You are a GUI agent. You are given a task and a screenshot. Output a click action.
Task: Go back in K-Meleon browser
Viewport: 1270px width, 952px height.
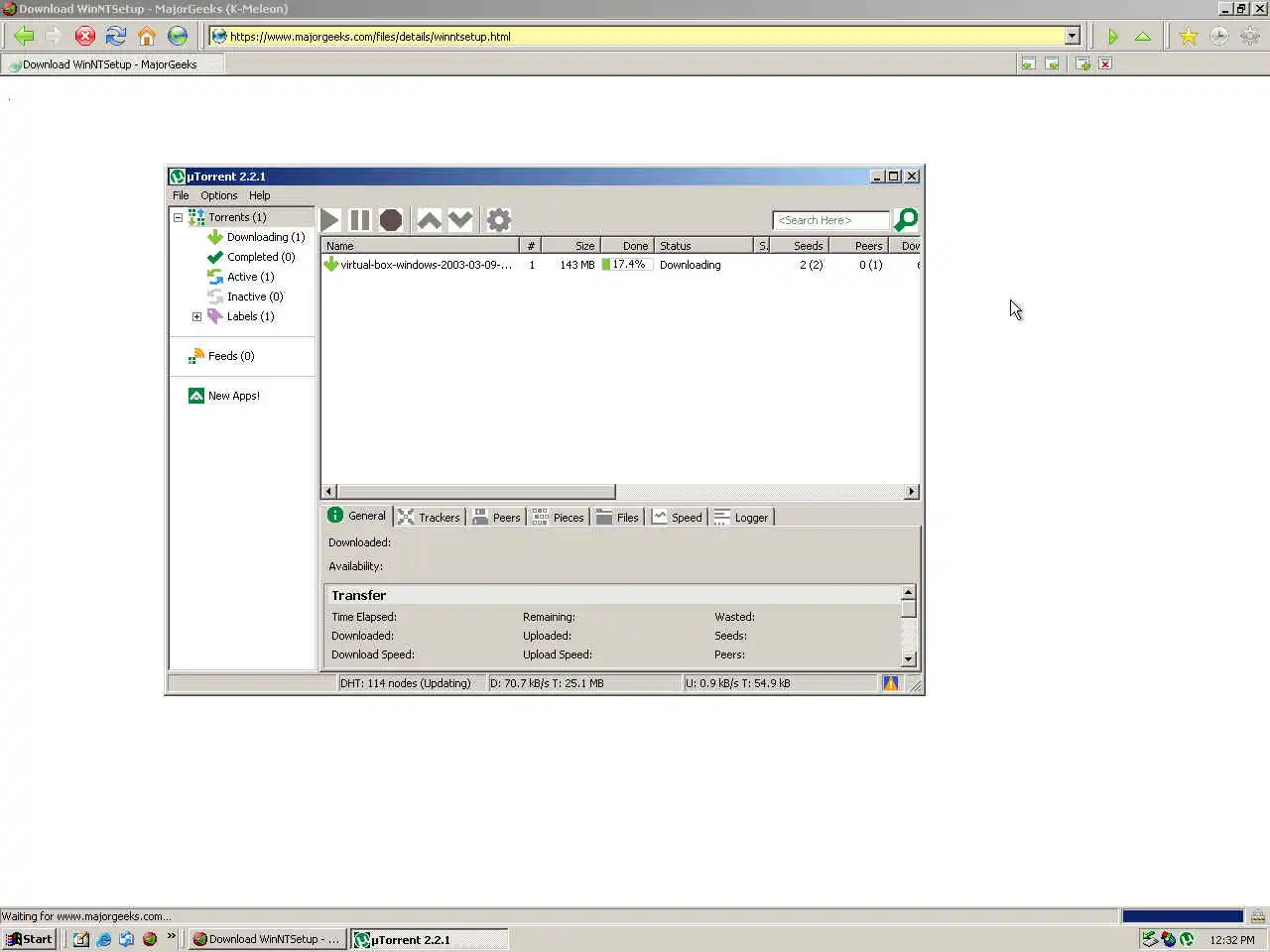click(x=24, y=37)
